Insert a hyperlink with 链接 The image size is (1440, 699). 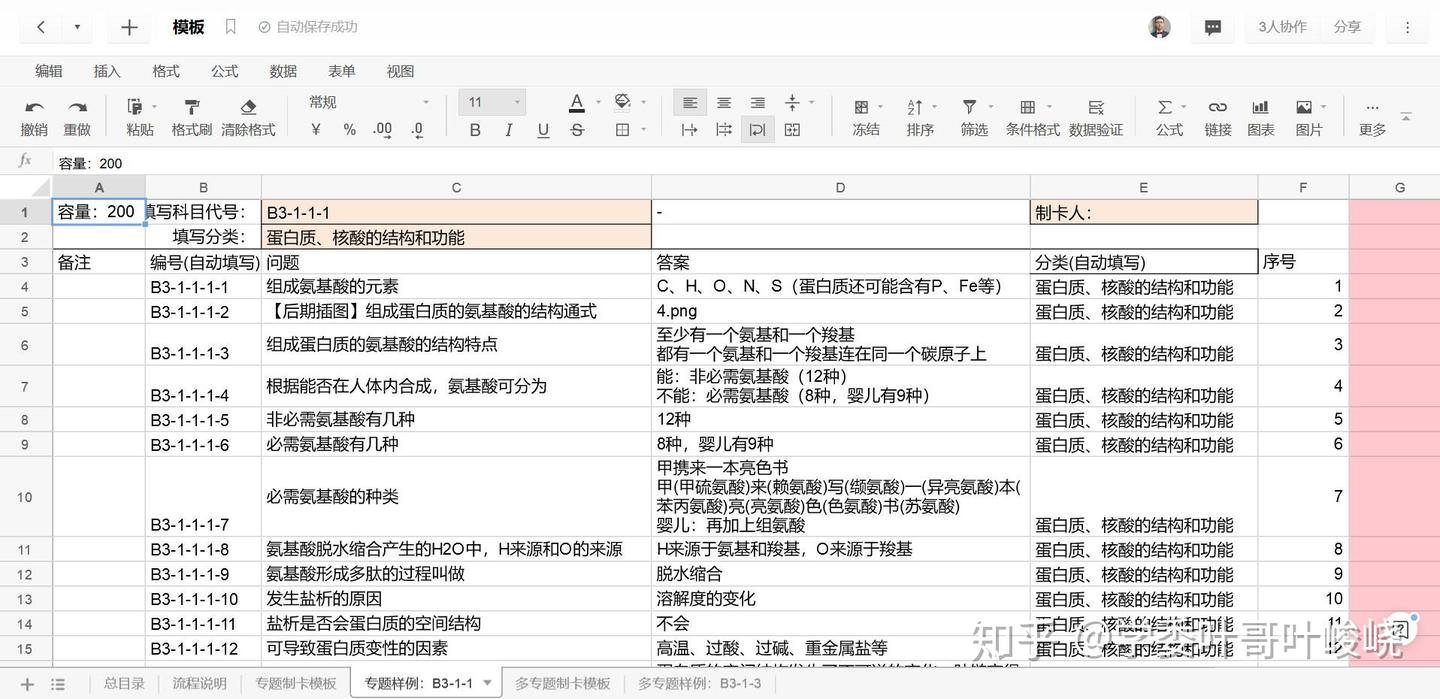pyautogui.click(x=1217, y=116)
